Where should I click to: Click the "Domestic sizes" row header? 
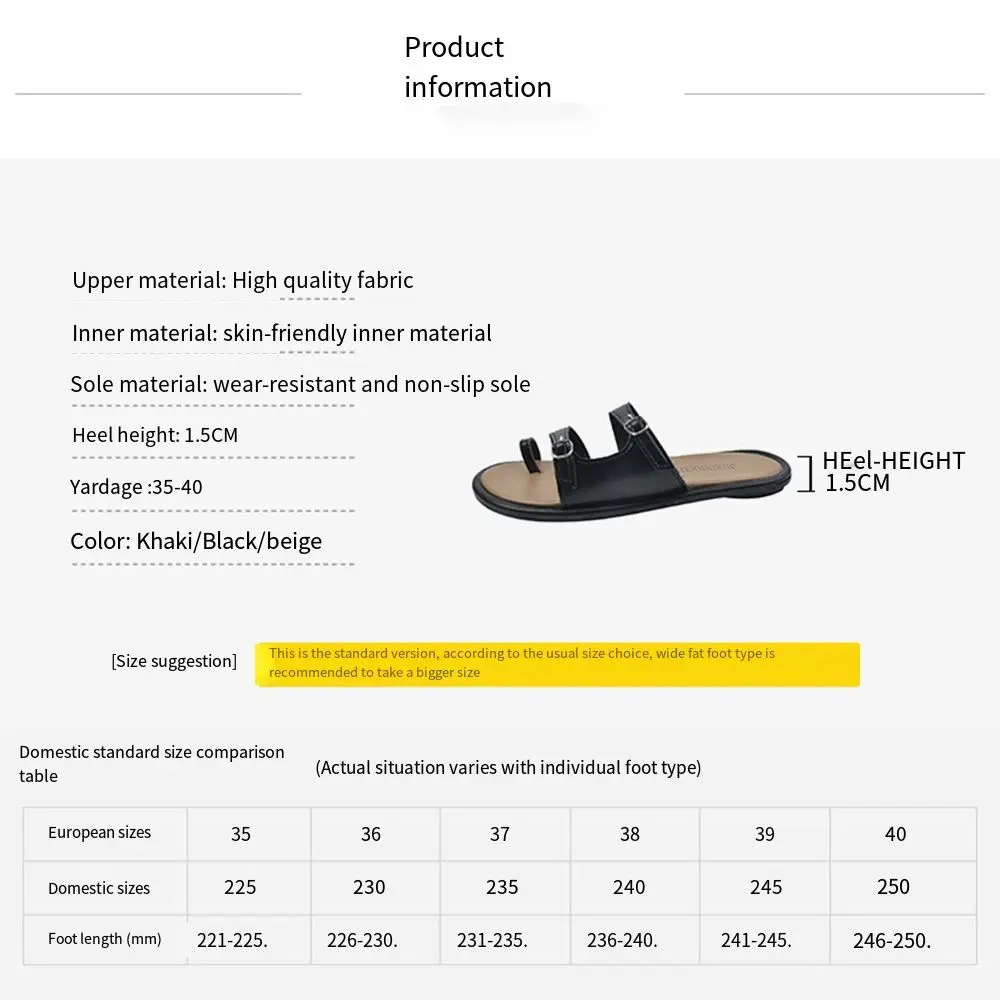(x=99, y=888)
